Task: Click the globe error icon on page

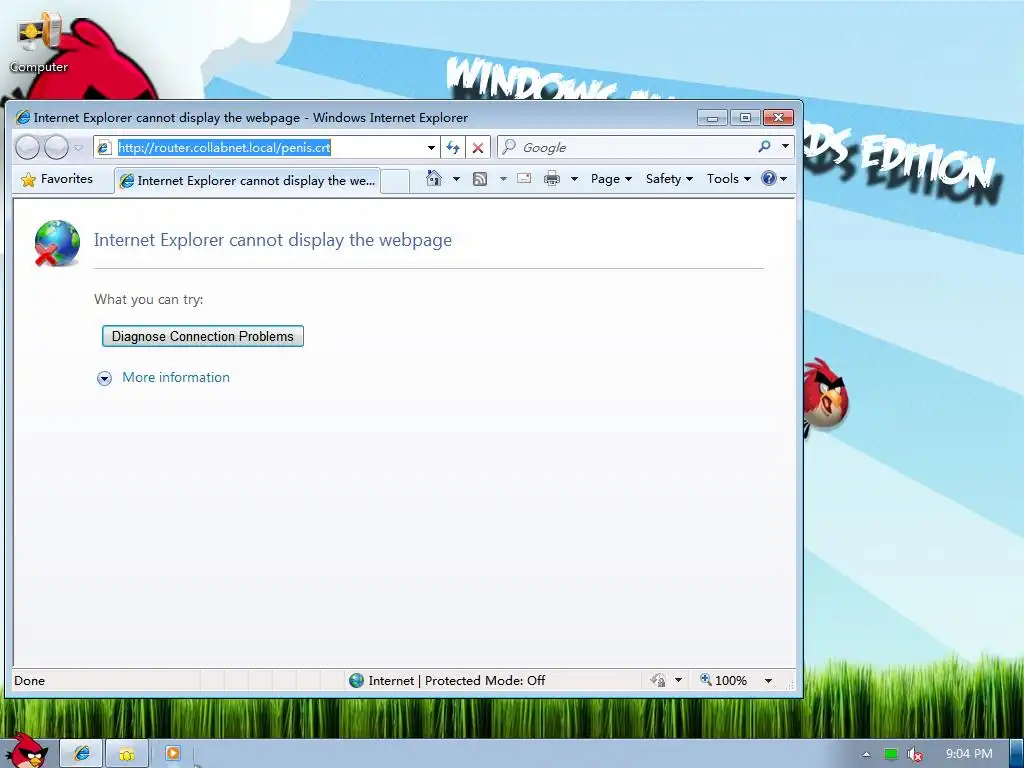Action: click(x=57, y=244)
